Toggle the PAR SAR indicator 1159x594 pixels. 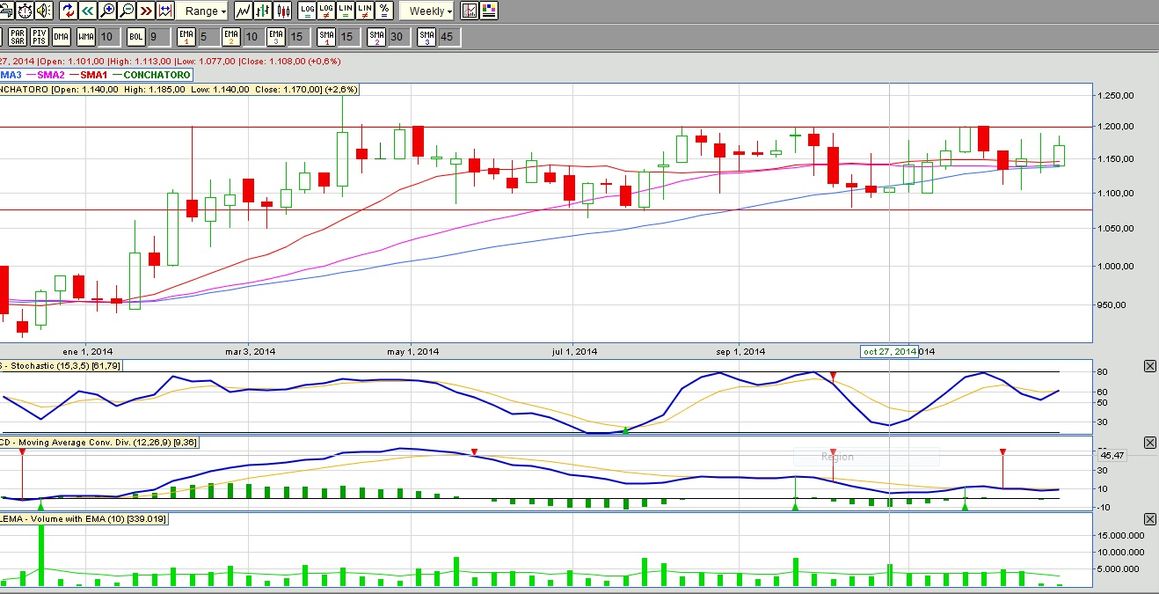[x=18, y=37]
